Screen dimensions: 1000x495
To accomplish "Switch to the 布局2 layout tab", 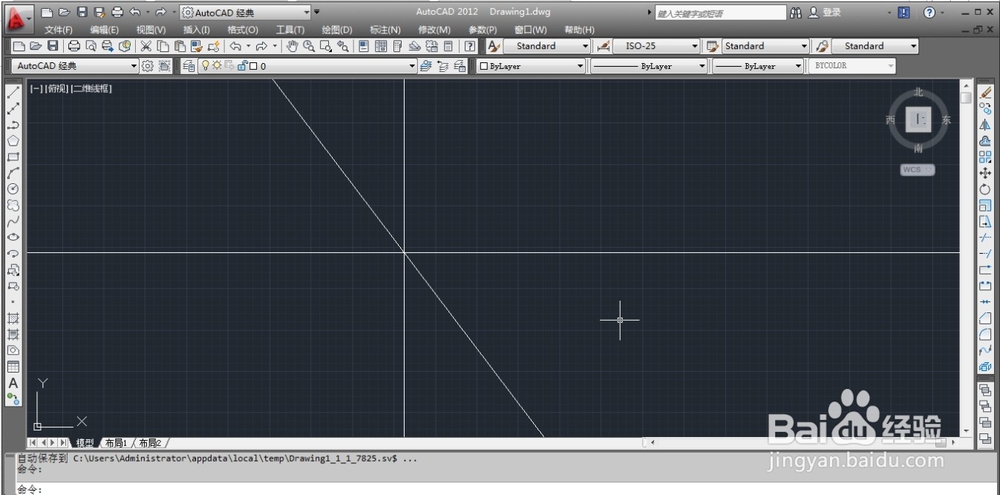I will (x=150, y=443).
